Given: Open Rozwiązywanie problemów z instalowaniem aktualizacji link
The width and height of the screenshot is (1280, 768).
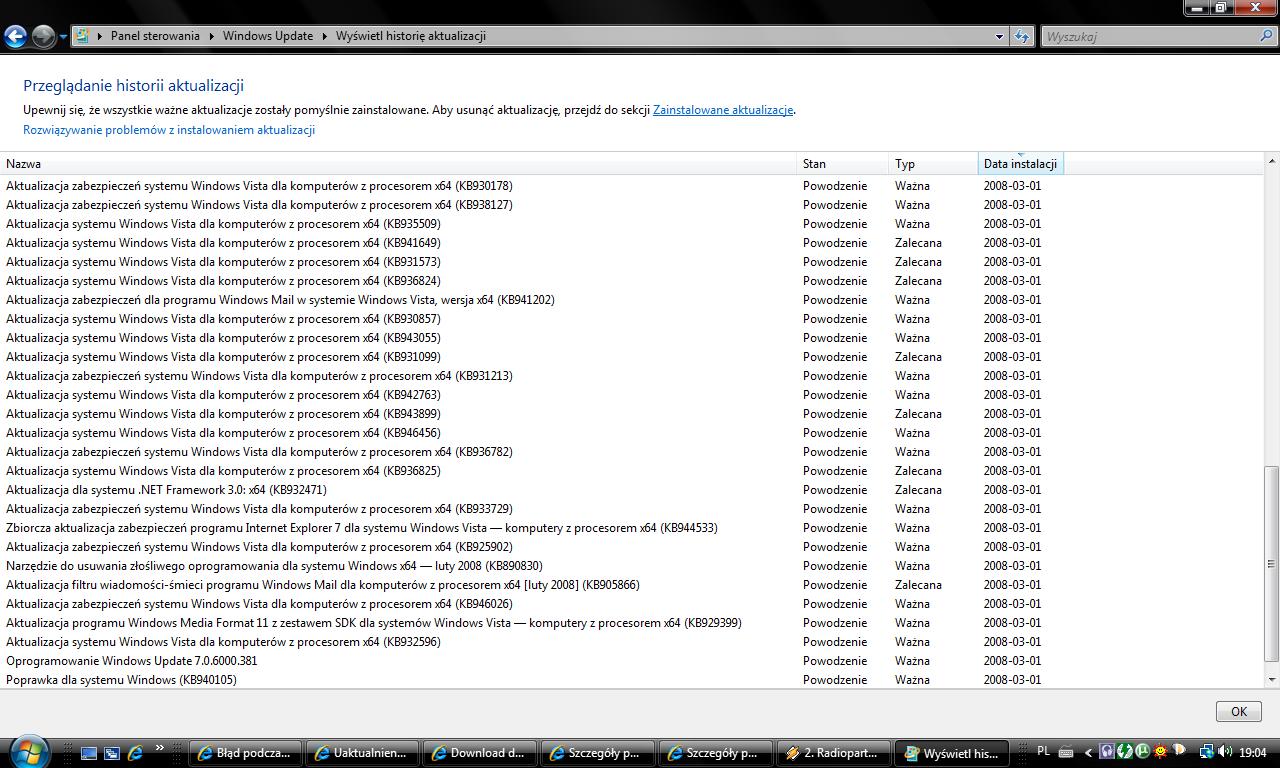Looking at the screenshot, I should pyautogui.click(x=169, y=130).
